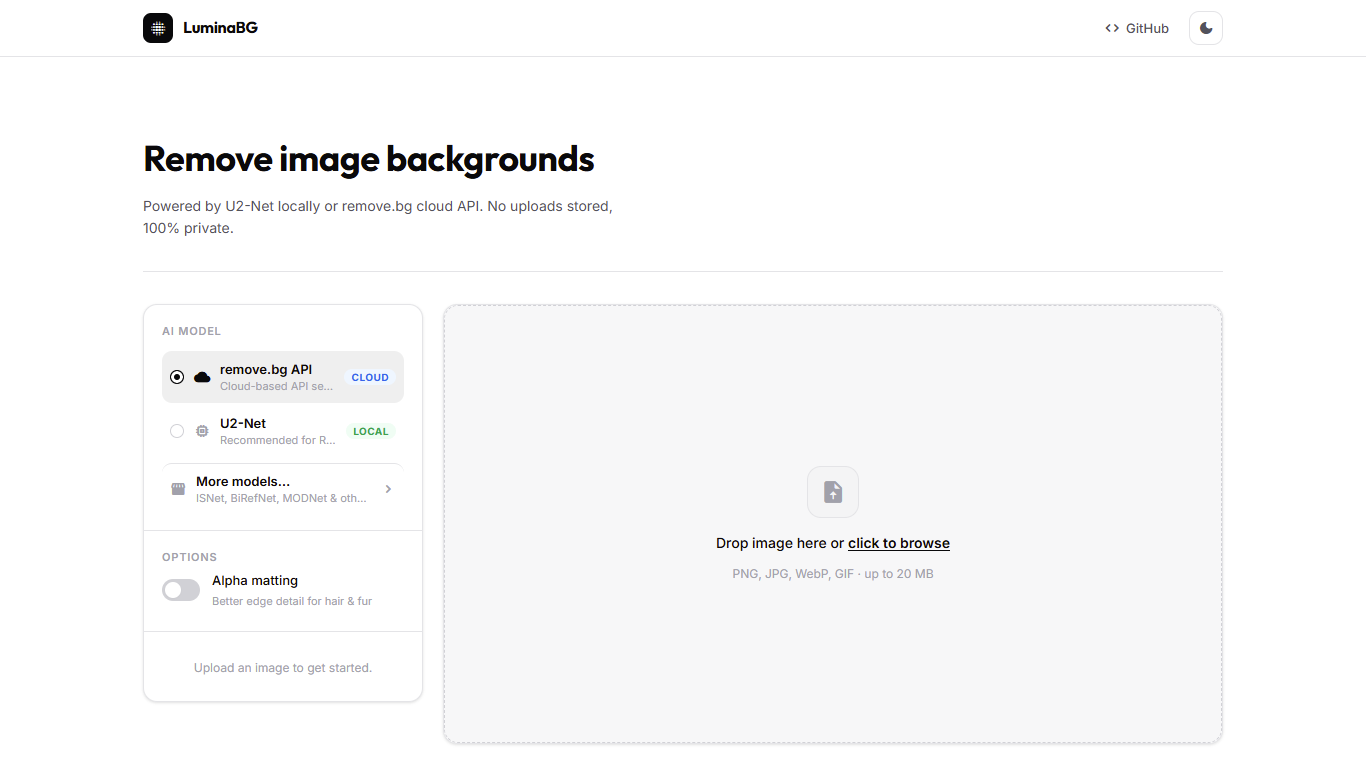Enable the Alpha matting switch
This screenshot has height=768, width=1366.
coord(181,590)
